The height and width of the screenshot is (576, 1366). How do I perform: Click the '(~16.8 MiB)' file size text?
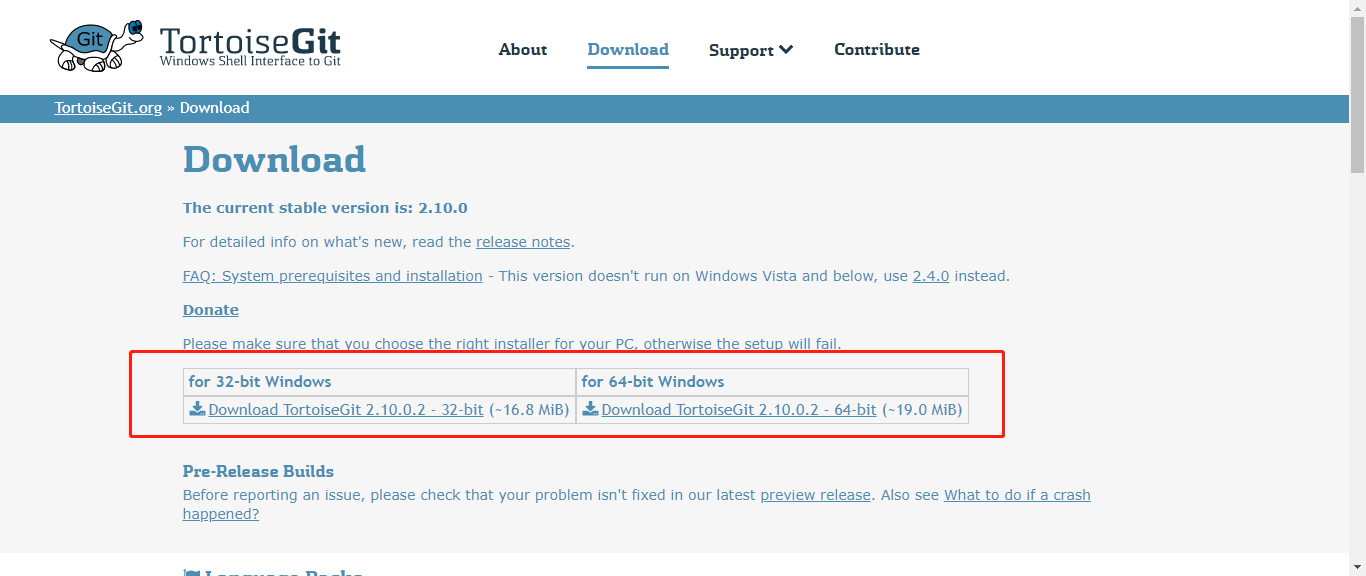click(x=529, y=409)
